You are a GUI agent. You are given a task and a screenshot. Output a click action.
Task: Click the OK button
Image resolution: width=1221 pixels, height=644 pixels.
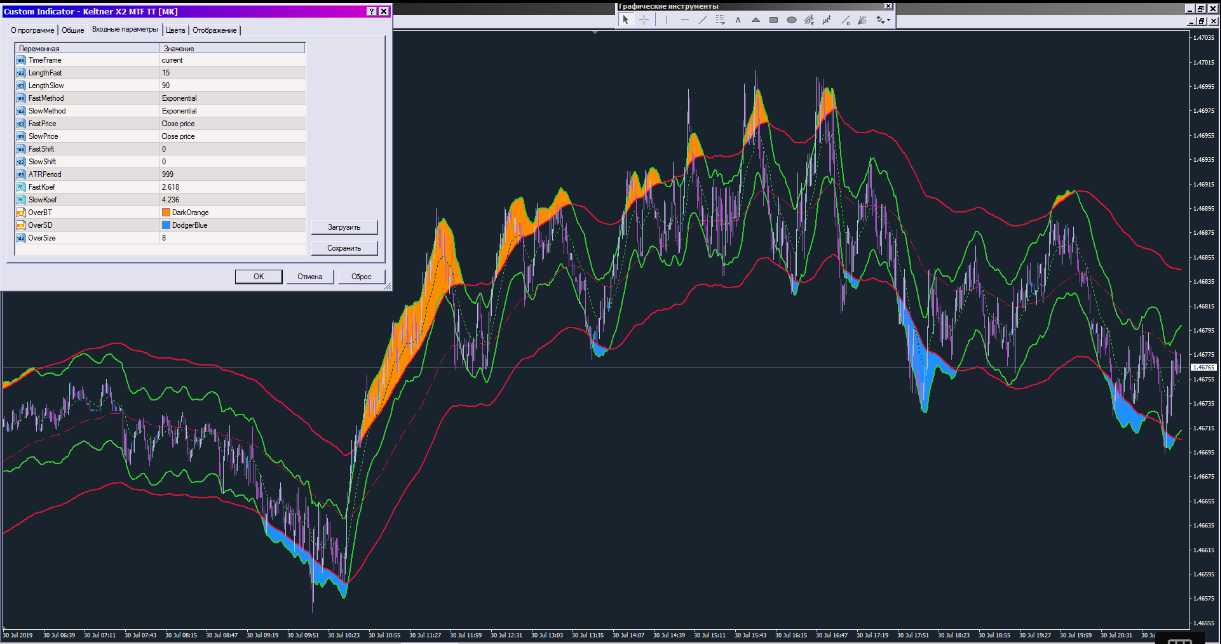258,276
